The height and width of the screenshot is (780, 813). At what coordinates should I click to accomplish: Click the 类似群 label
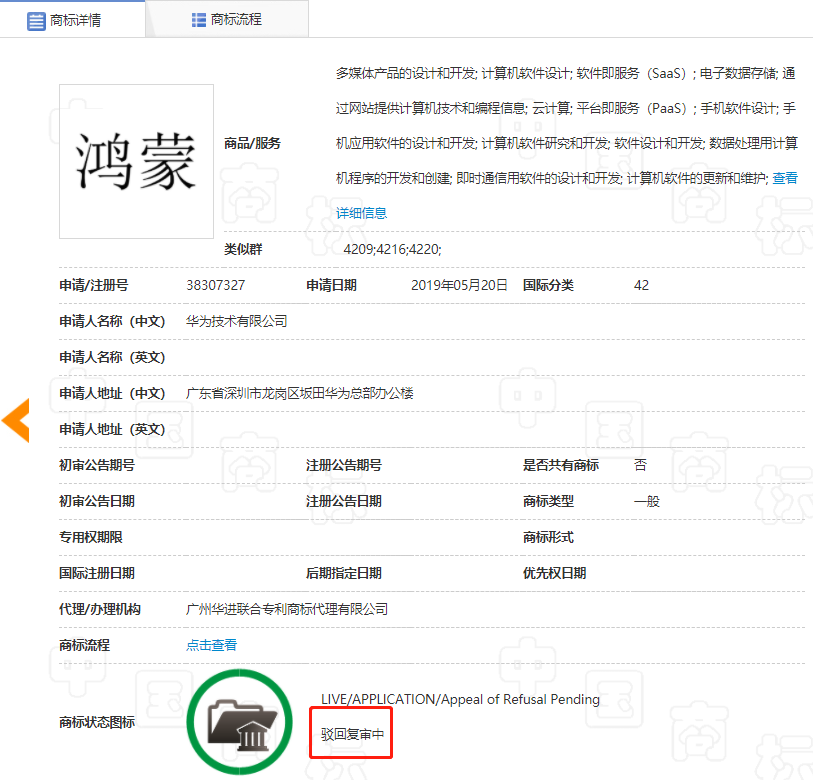[243, 249]
